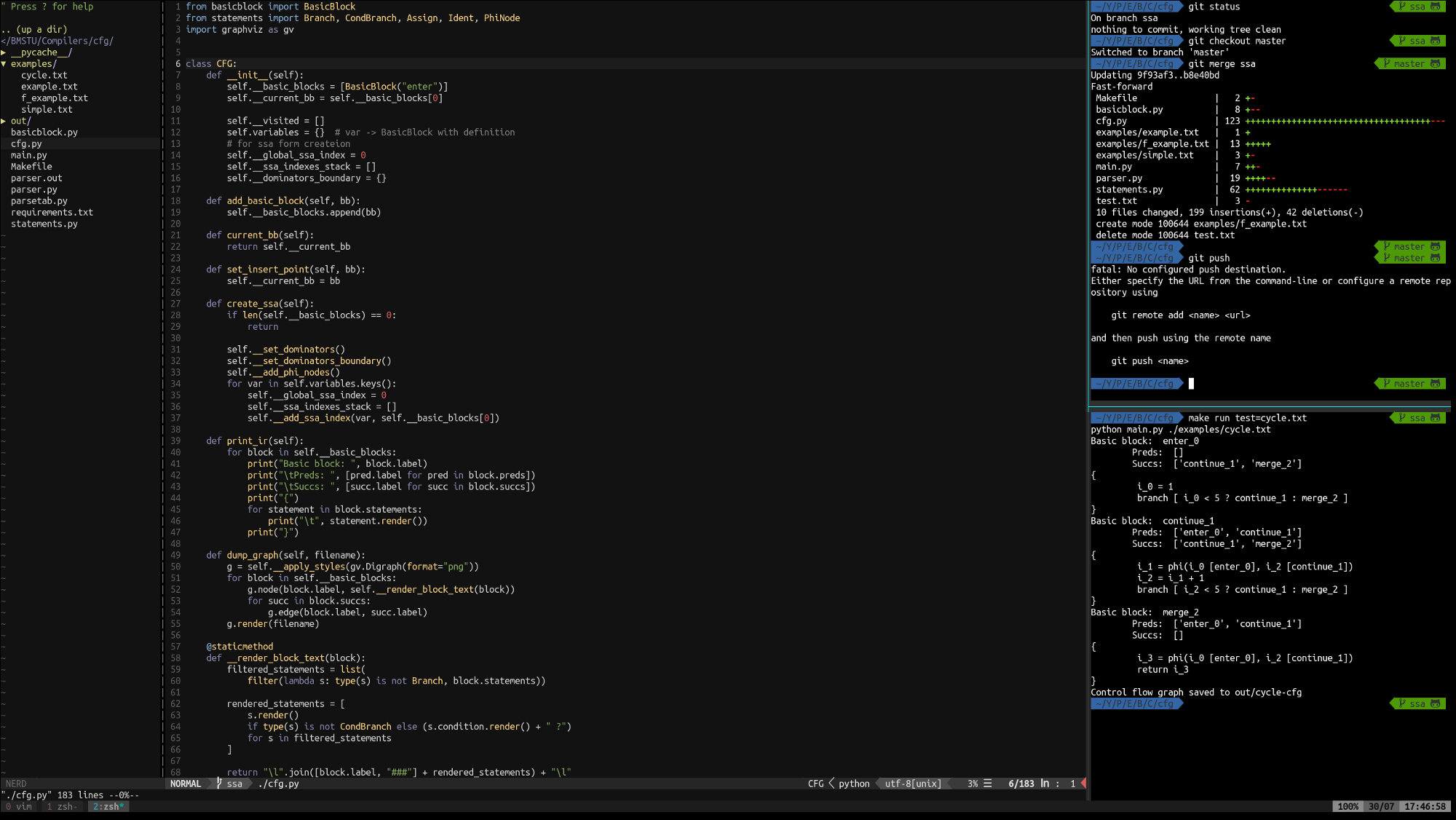Image resolution: width=1456 pixels, height=820 pixels.
Task: Select active tmux window 2:zsh
Action: tap(108, 807)
